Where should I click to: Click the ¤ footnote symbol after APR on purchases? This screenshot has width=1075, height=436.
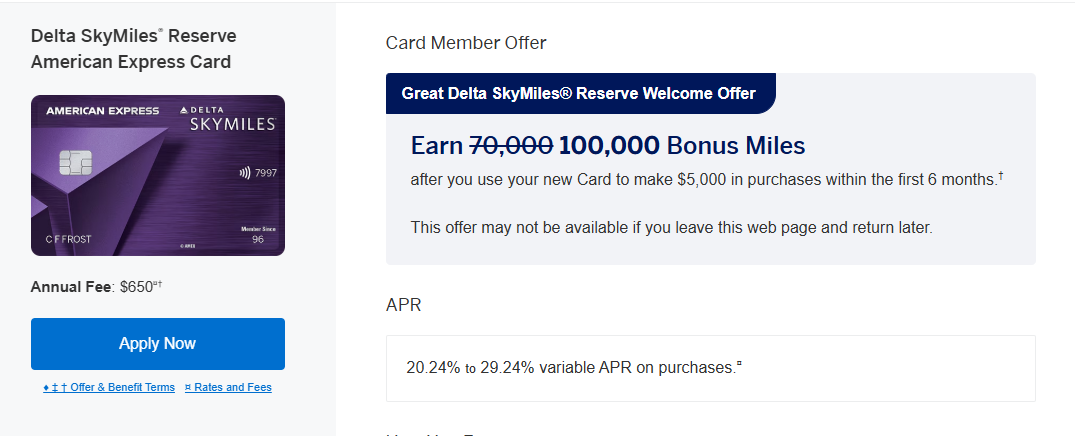tap(739, 364)
